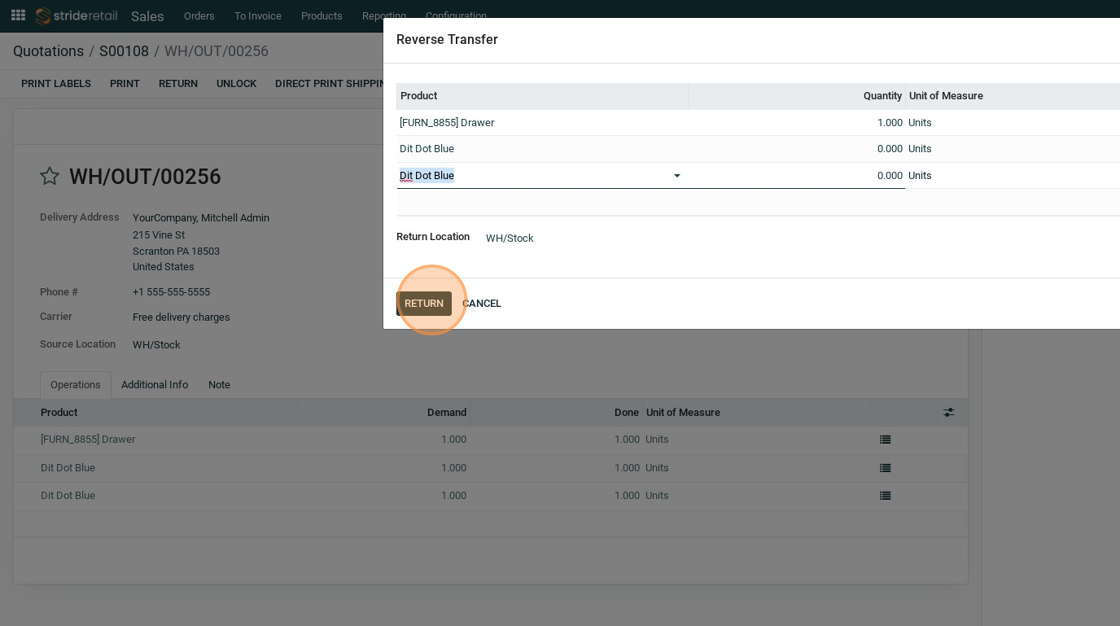The width and height of the screenshot is (1120, 626).
Task: Expand product dropdown arrow in Reverse Transfer
Action: point(676,176)
